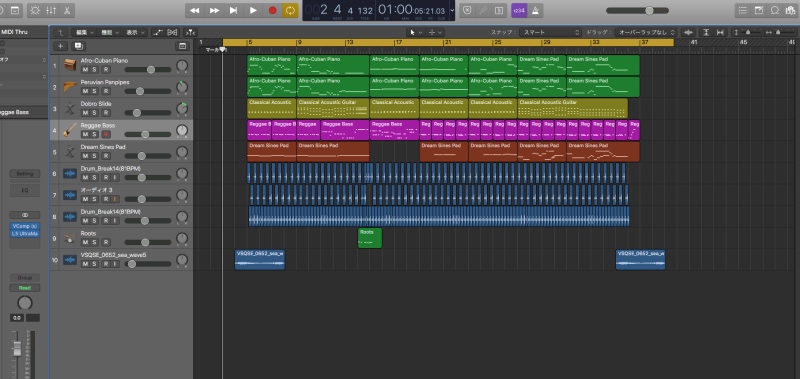Open the Editors (scissors) button
The image size is (800, 379).
pyautogui.click(x=67, y=10)
